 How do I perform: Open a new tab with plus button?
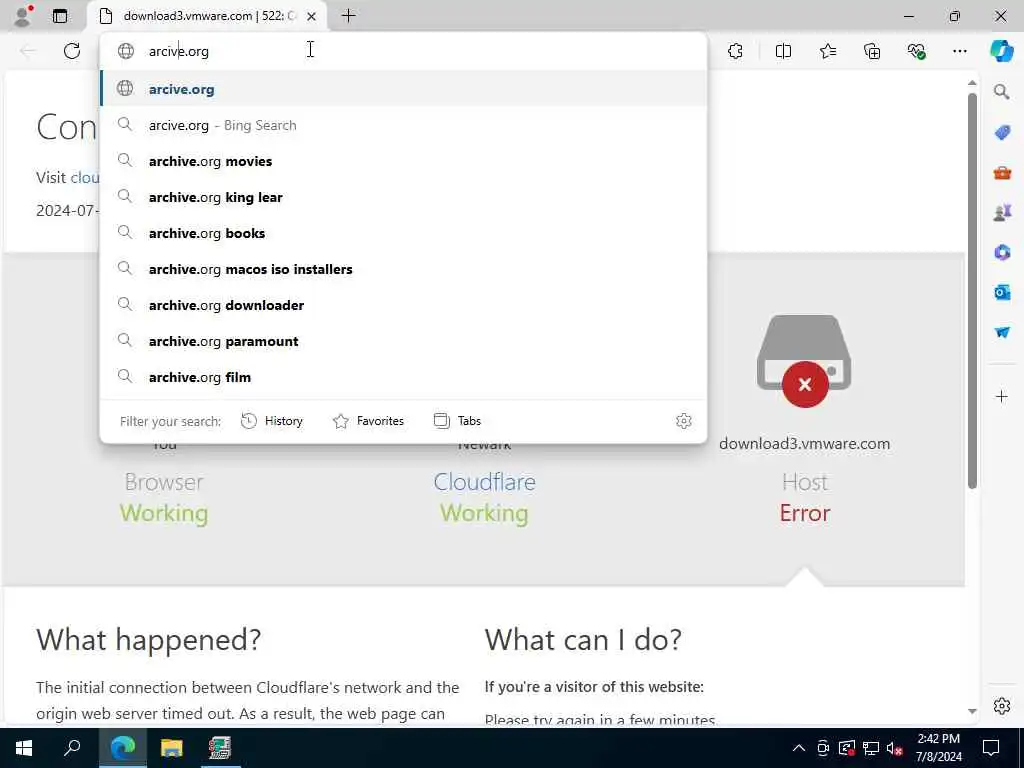[349, 16]
